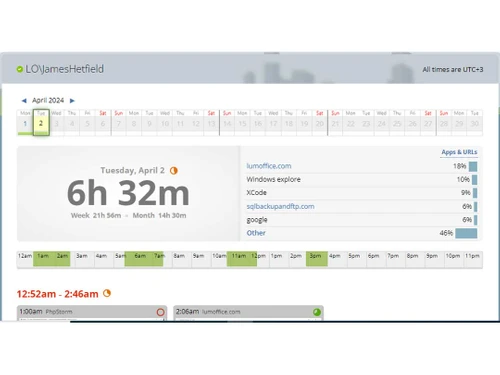Click the google row

point(362,220)
